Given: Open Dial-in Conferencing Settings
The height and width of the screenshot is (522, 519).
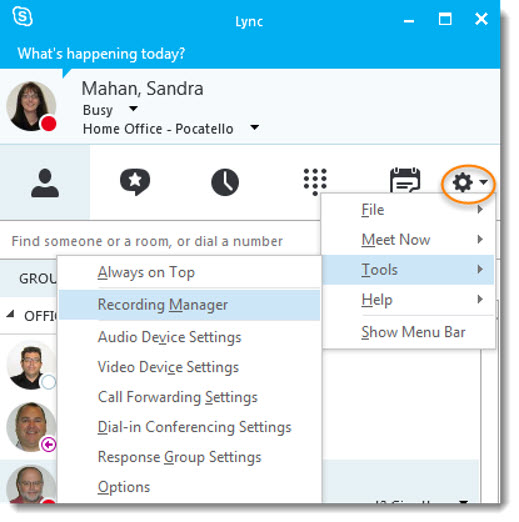Looking at the screenshot, I should click(189, 427).
